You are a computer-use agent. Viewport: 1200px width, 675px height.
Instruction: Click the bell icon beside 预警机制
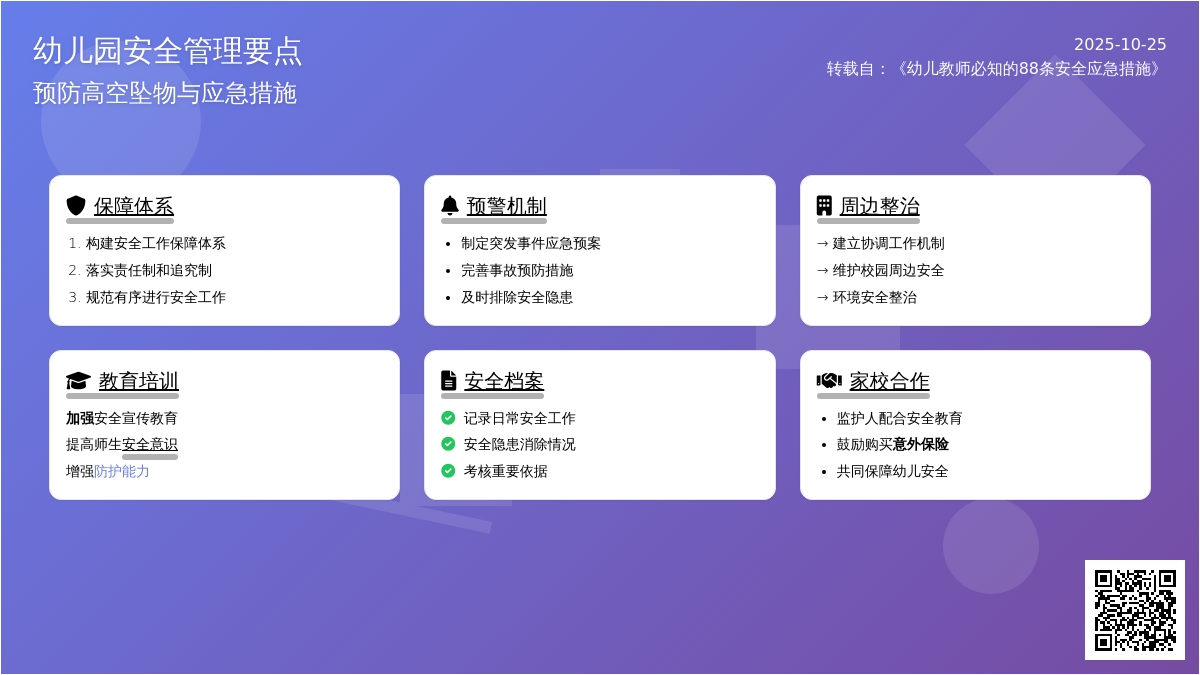(450, 206)
